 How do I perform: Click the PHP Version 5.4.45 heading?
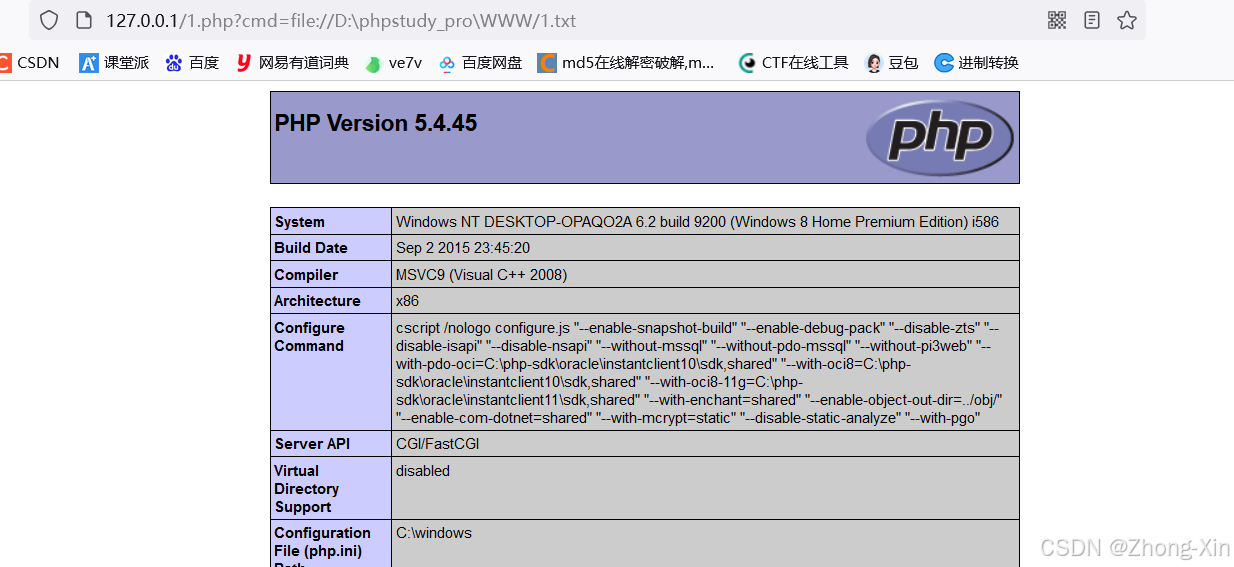click(376, 123)
